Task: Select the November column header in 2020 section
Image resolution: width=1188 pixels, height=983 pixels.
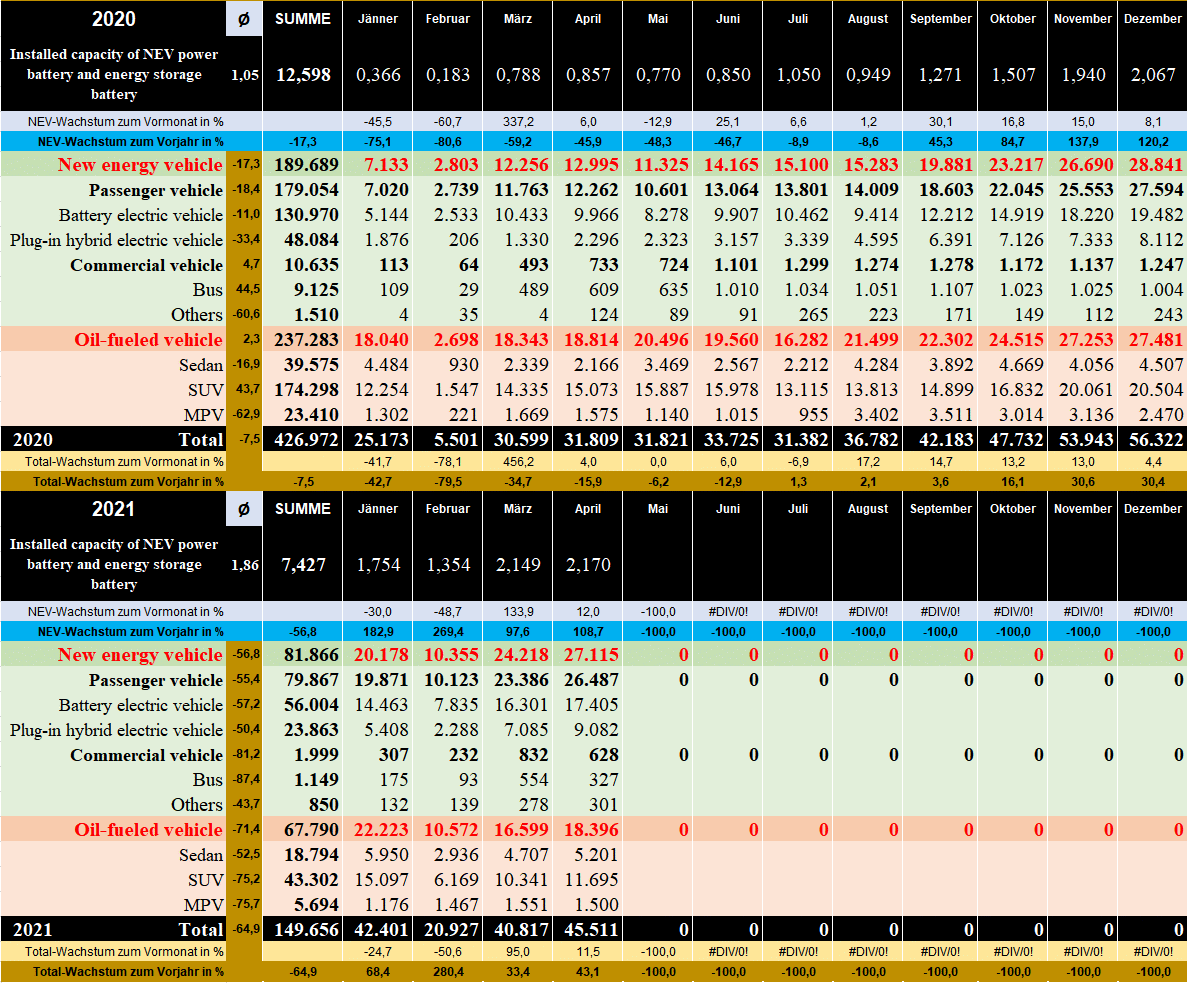Action: 1082,19
